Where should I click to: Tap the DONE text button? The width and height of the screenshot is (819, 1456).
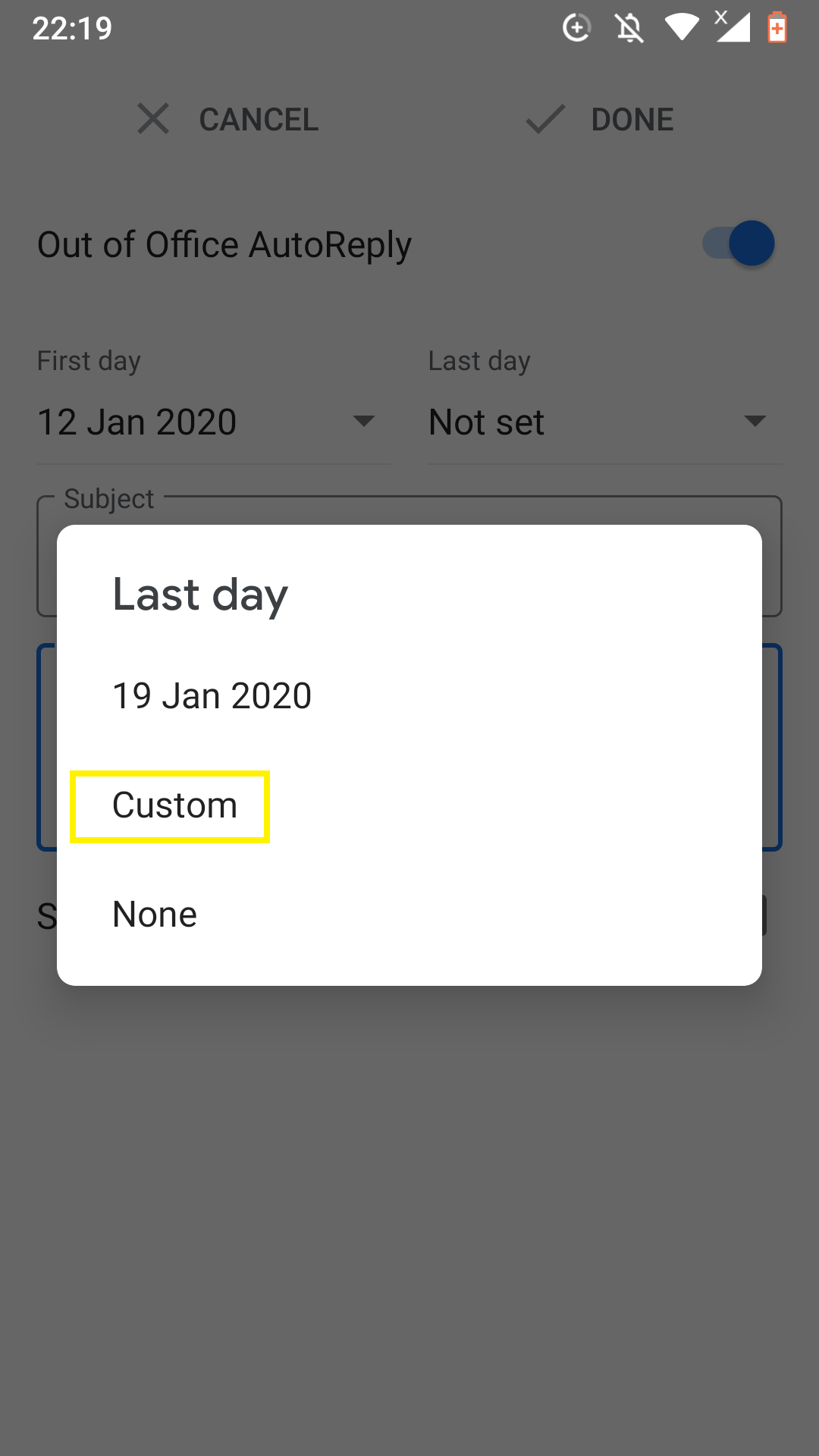click(x=632, y=120)
